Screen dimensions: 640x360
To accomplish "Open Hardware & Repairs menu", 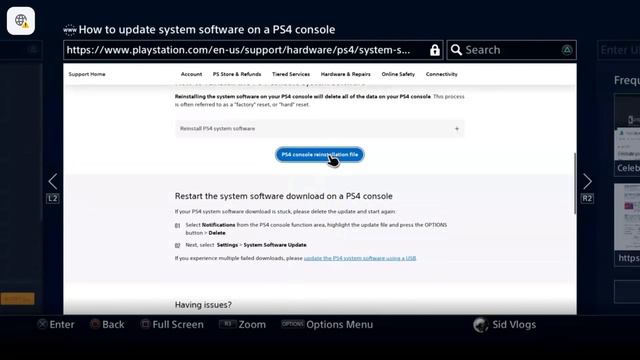I will point(346,74).
